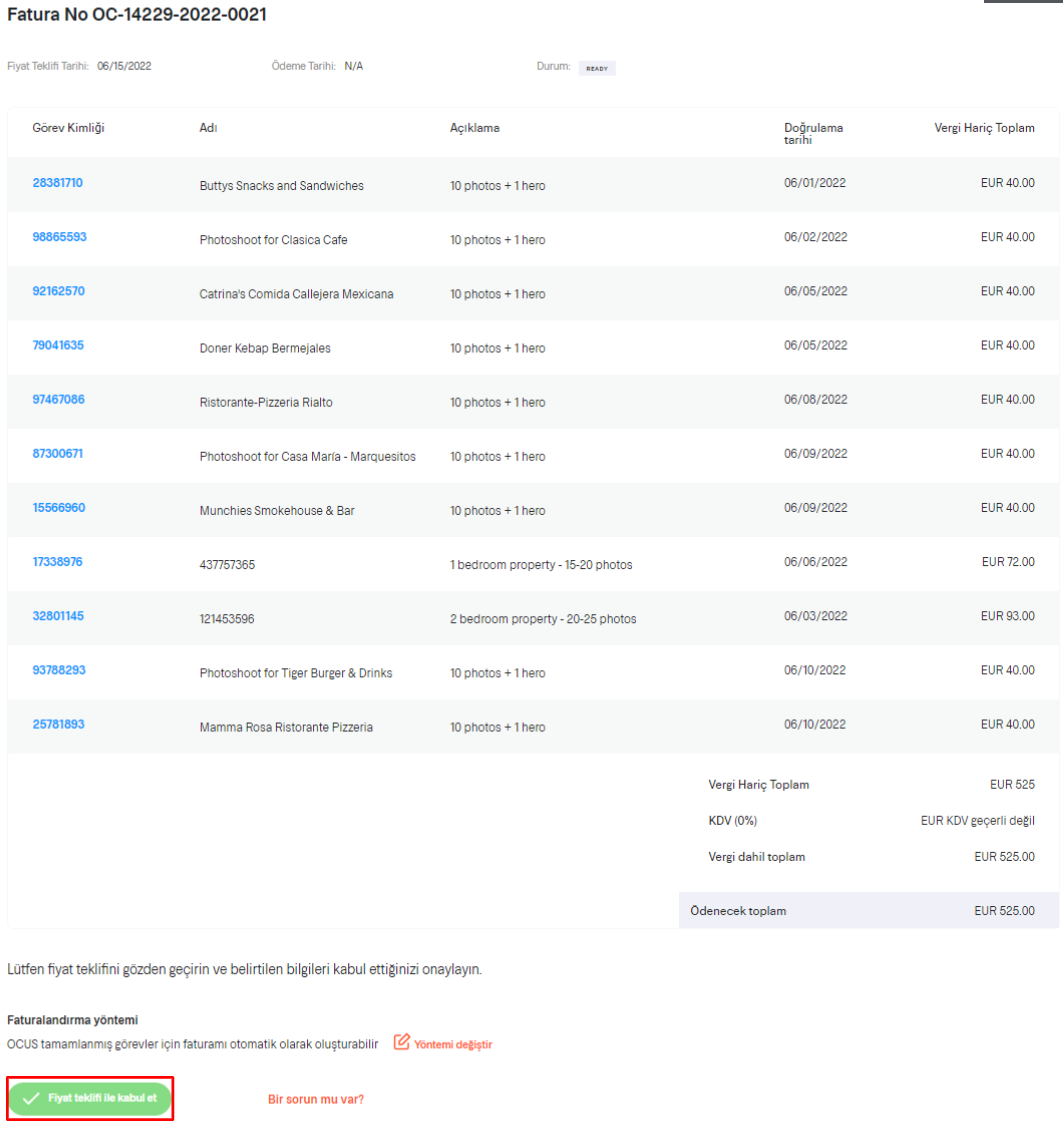Click payment date value 'N/A'

tap(353, 66)
